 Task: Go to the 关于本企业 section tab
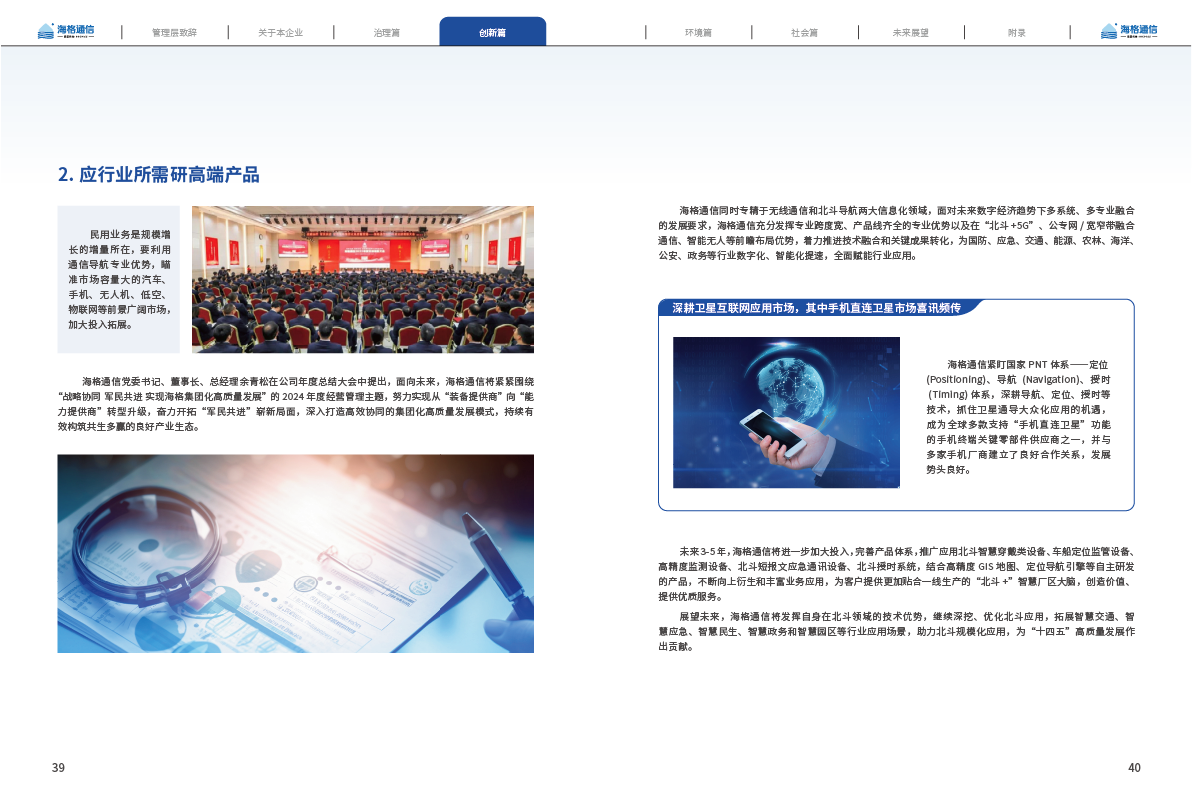click(x=280, y=33)
